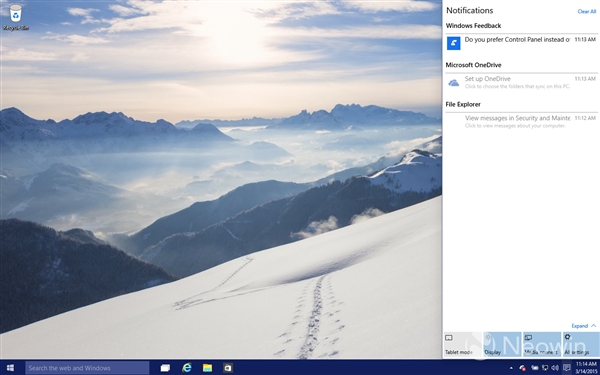
Task: Open network status tray icon
Action: coord(545,368)
